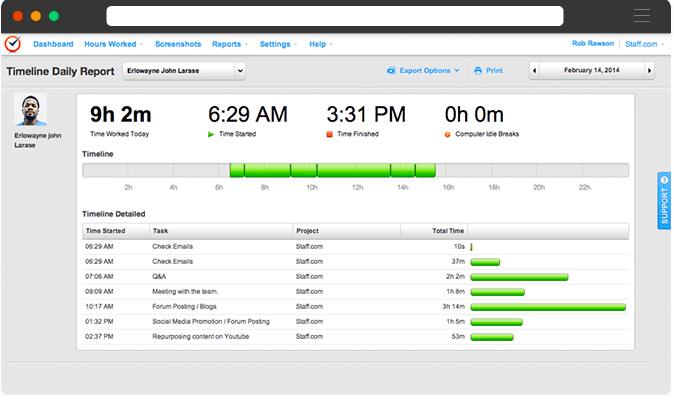Viewport: 674px width, 400px height.
Task: Expand the Export Options dropdown
Action: coord(429,70)
